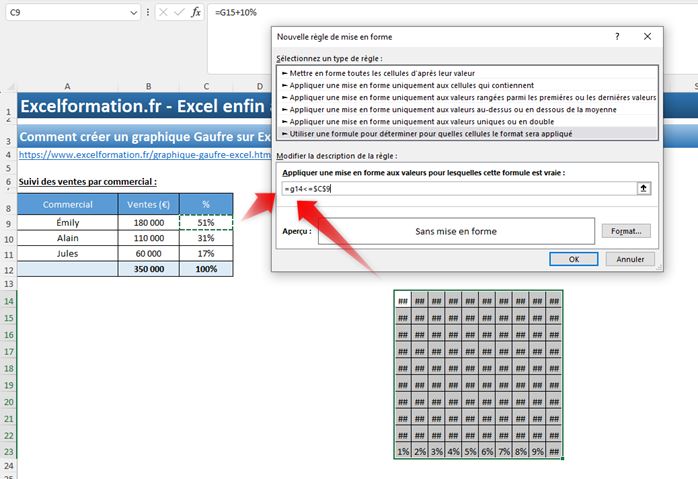Close the Nouvelle règle de mise en forme dialog
This screenshot has height=479, width=698.
648,37
